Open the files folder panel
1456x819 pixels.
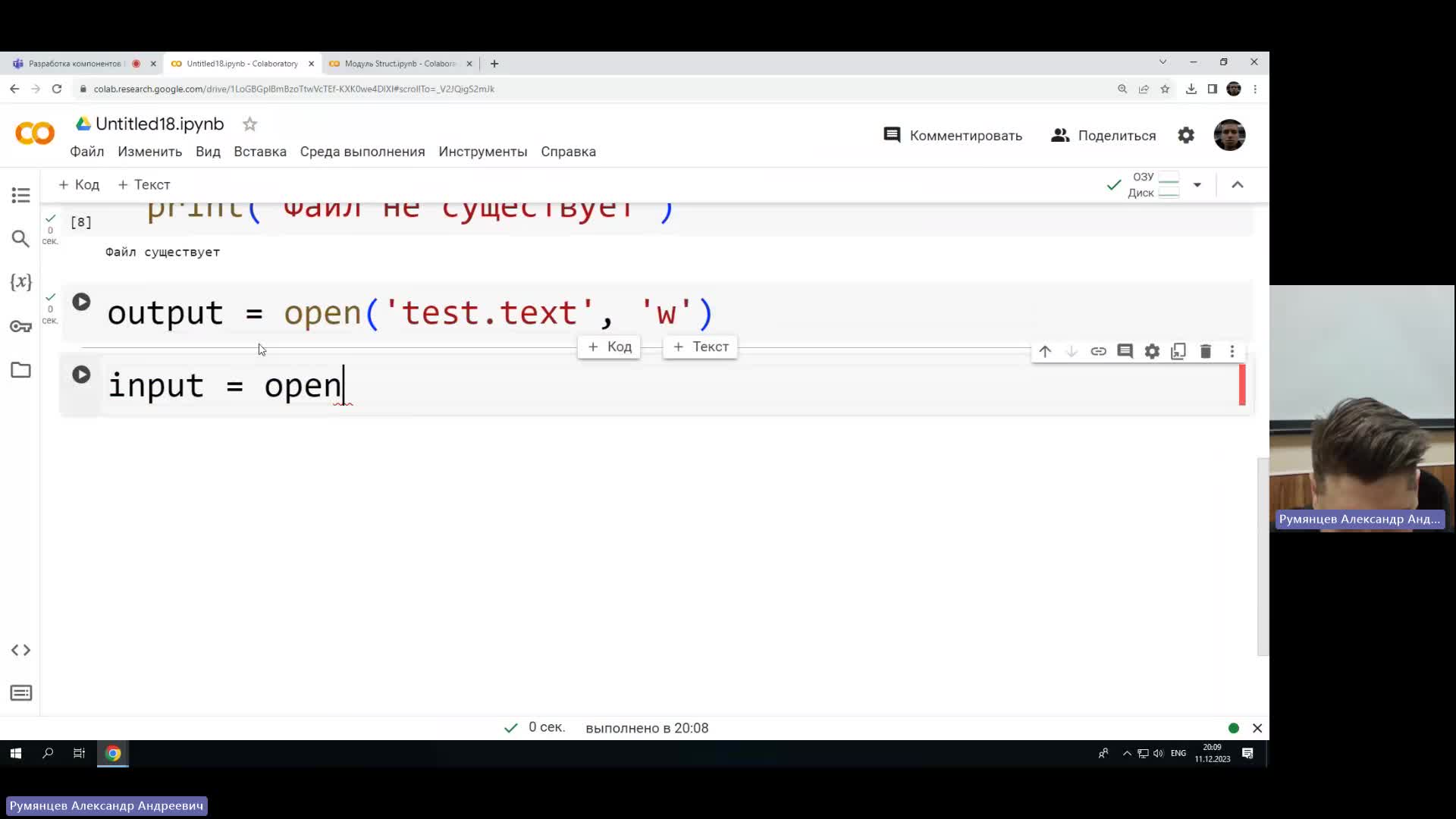20,370
